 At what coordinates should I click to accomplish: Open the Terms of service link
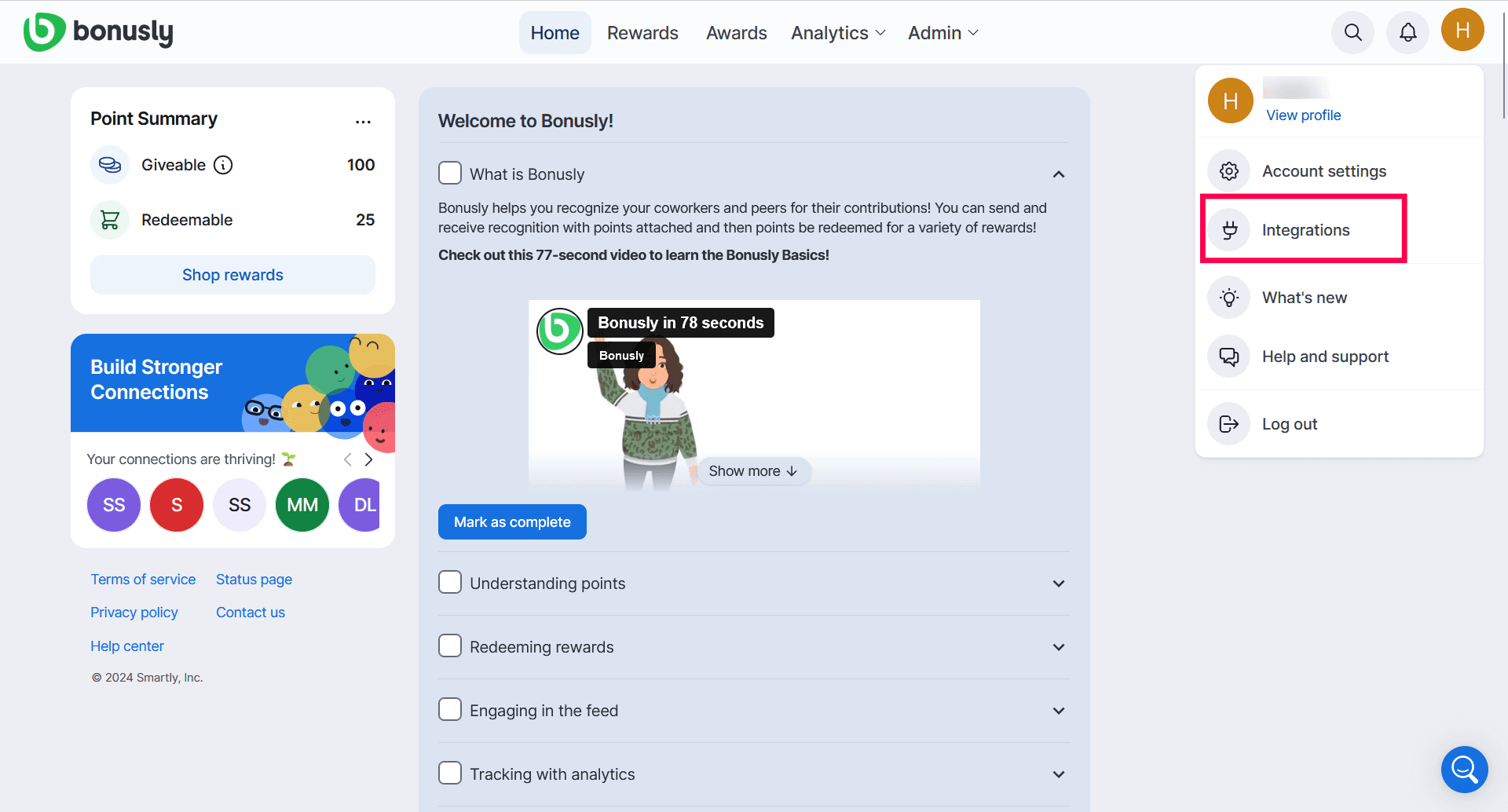[143, 580]
